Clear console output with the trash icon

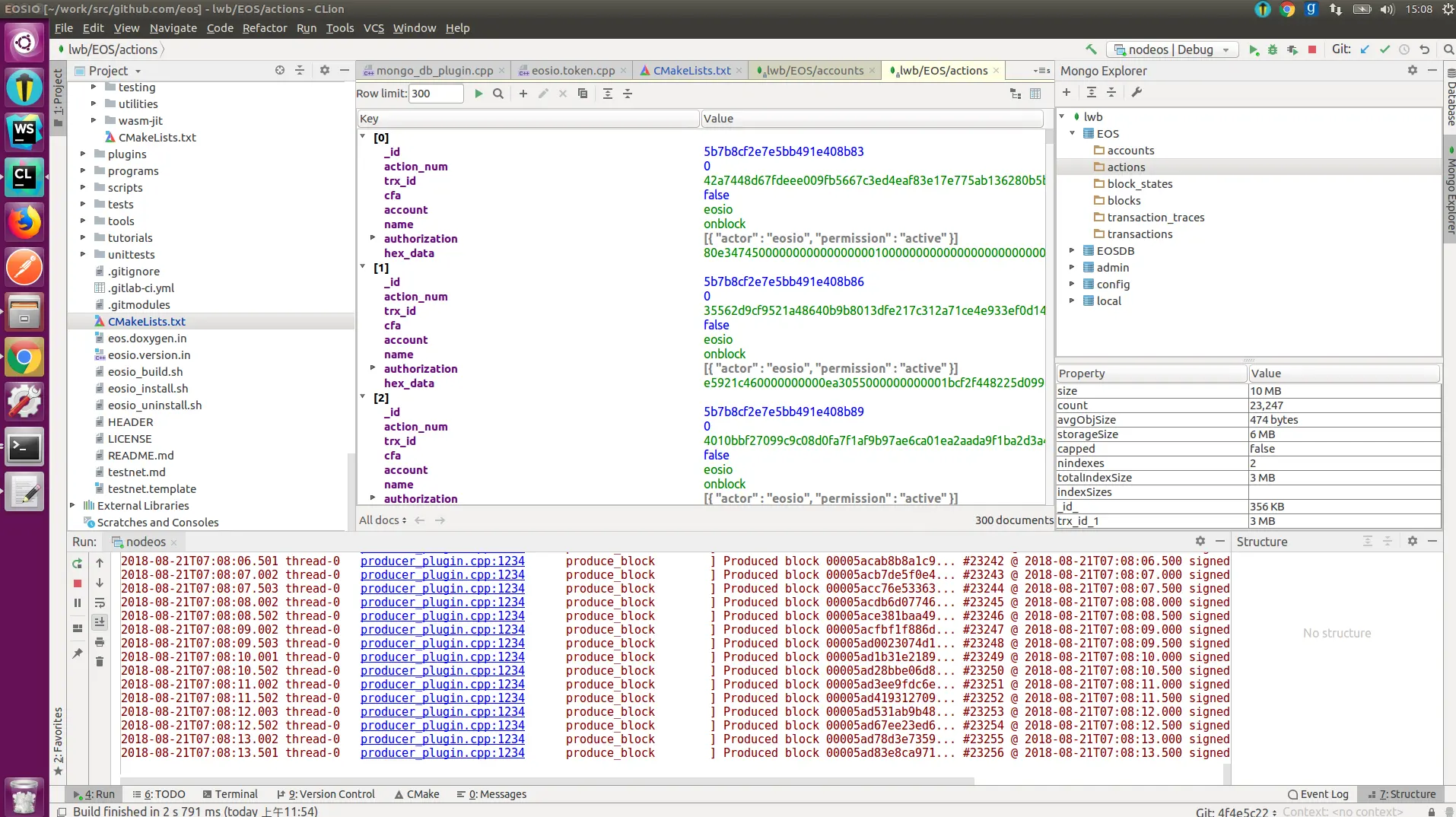[x=100, y=662]
